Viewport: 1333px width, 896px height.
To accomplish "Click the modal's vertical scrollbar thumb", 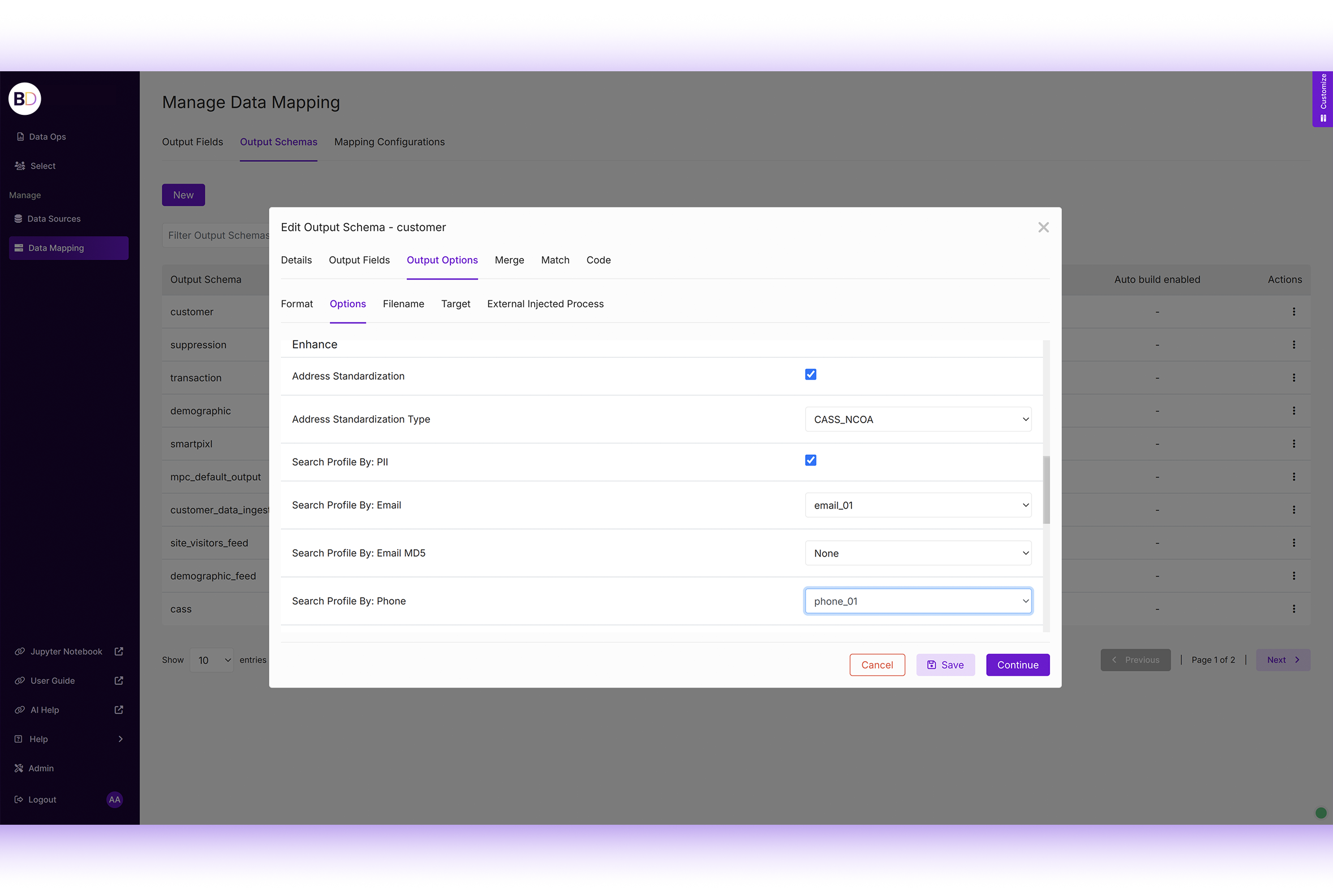I will [x=1046, y=489].
